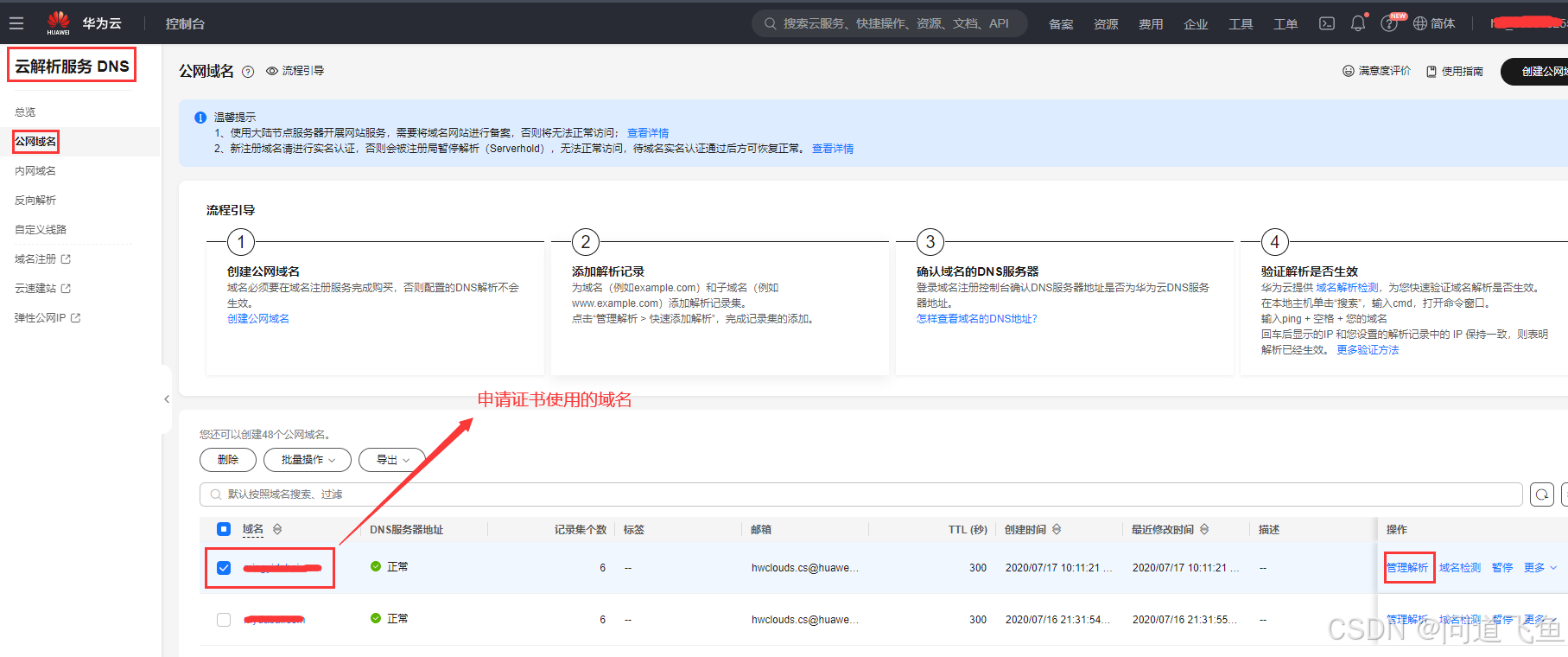The width and height of the screenshot is (1568, 657).
Task: Open 企业 in top navigation
Action: [x=1196, y=24]
